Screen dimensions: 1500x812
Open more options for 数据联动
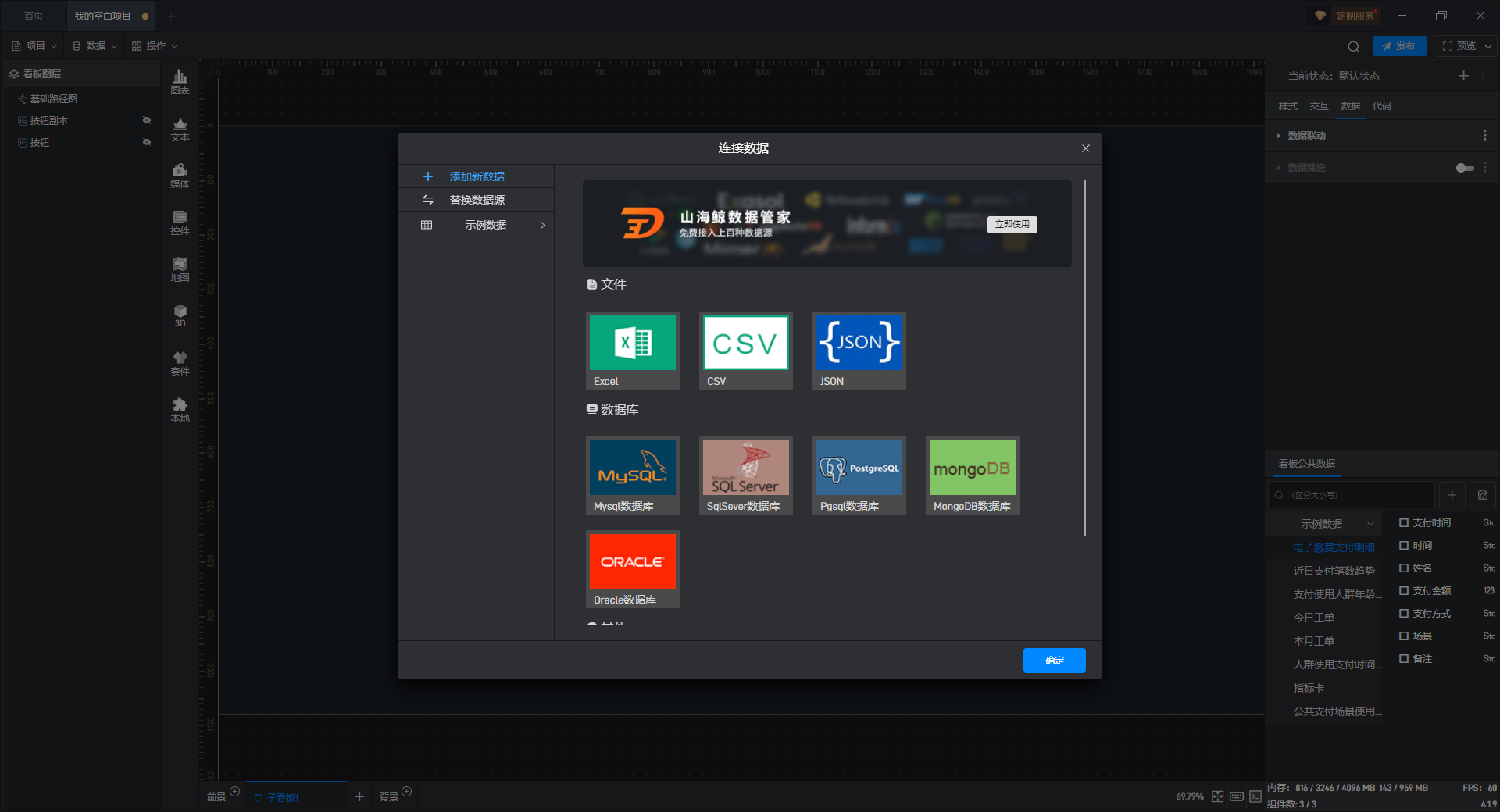[1484, 135]
